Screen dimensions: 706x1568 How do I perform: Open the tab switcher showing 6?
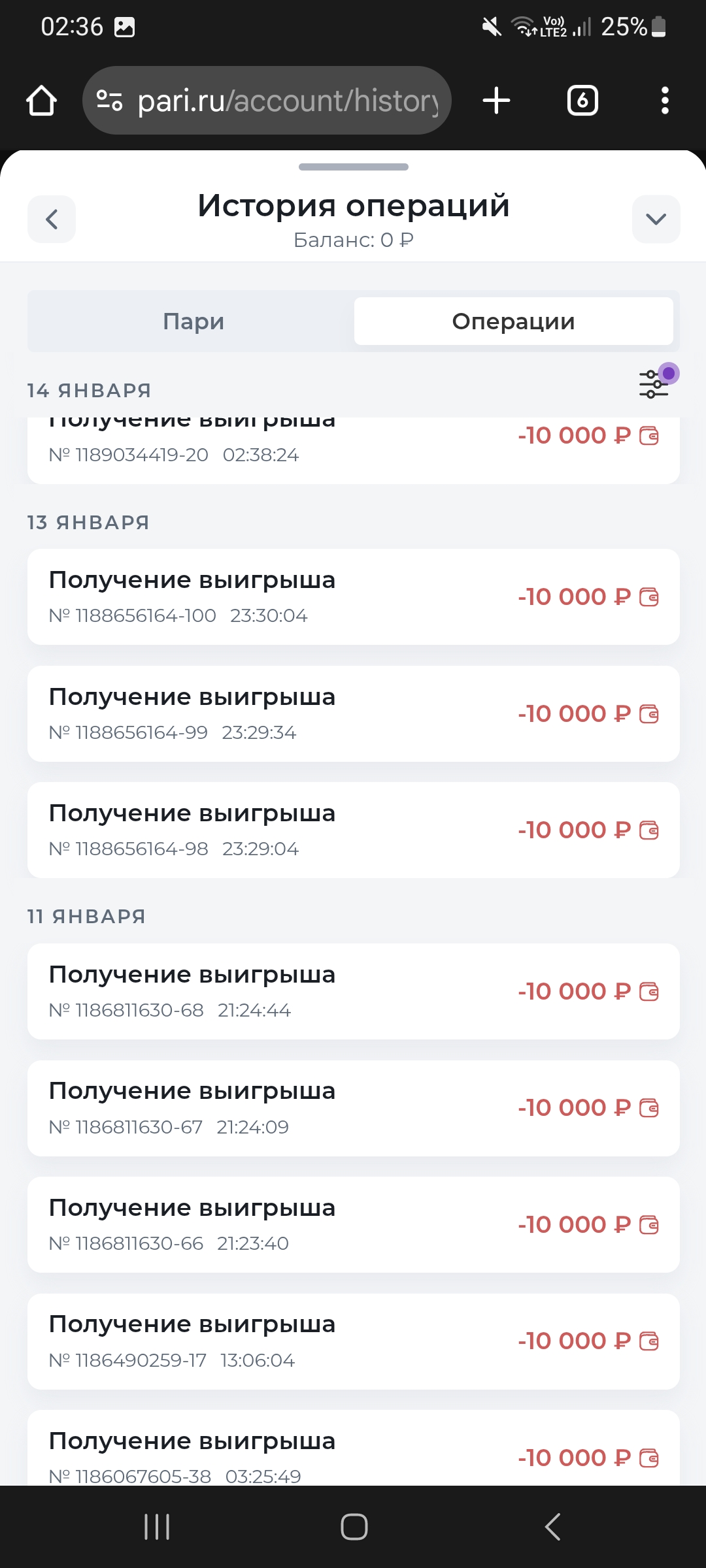pos(582,101)
